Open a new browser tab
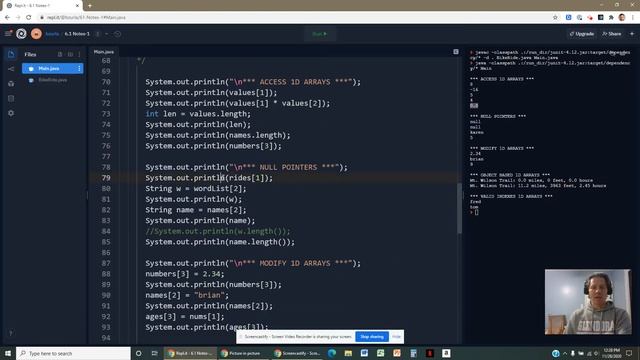The image size is (640, 360). (90, 6)
